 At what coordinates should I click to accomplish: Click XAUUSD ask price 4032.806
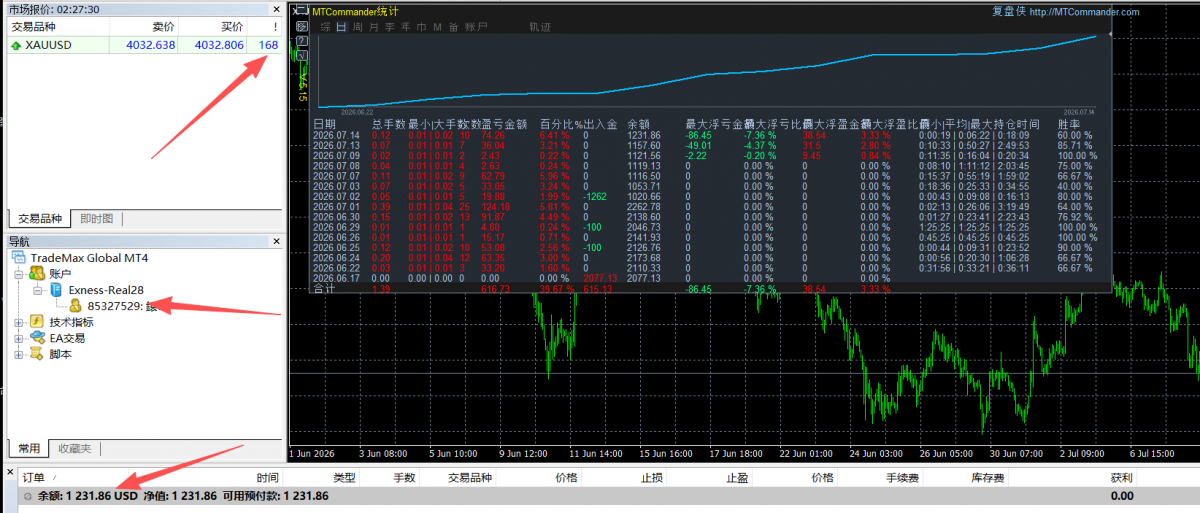pyautogui.click(x=220, y=45)
